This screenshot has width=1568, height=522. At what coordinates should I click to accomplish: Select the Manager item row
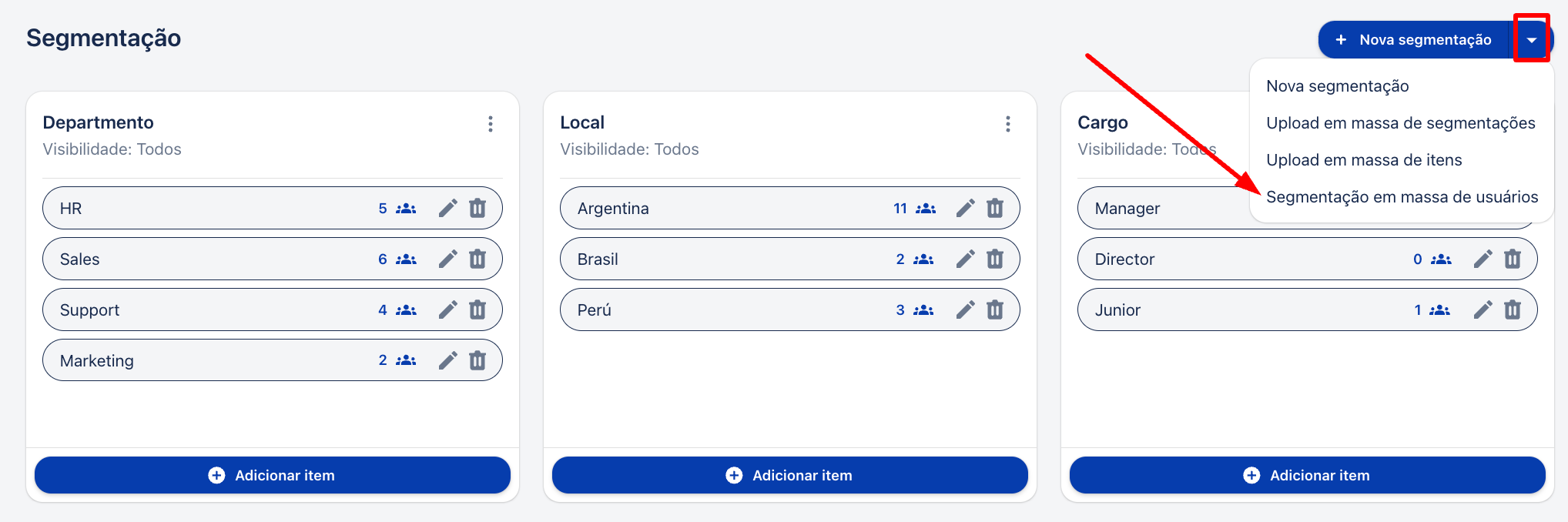(x=1163, y=208)
